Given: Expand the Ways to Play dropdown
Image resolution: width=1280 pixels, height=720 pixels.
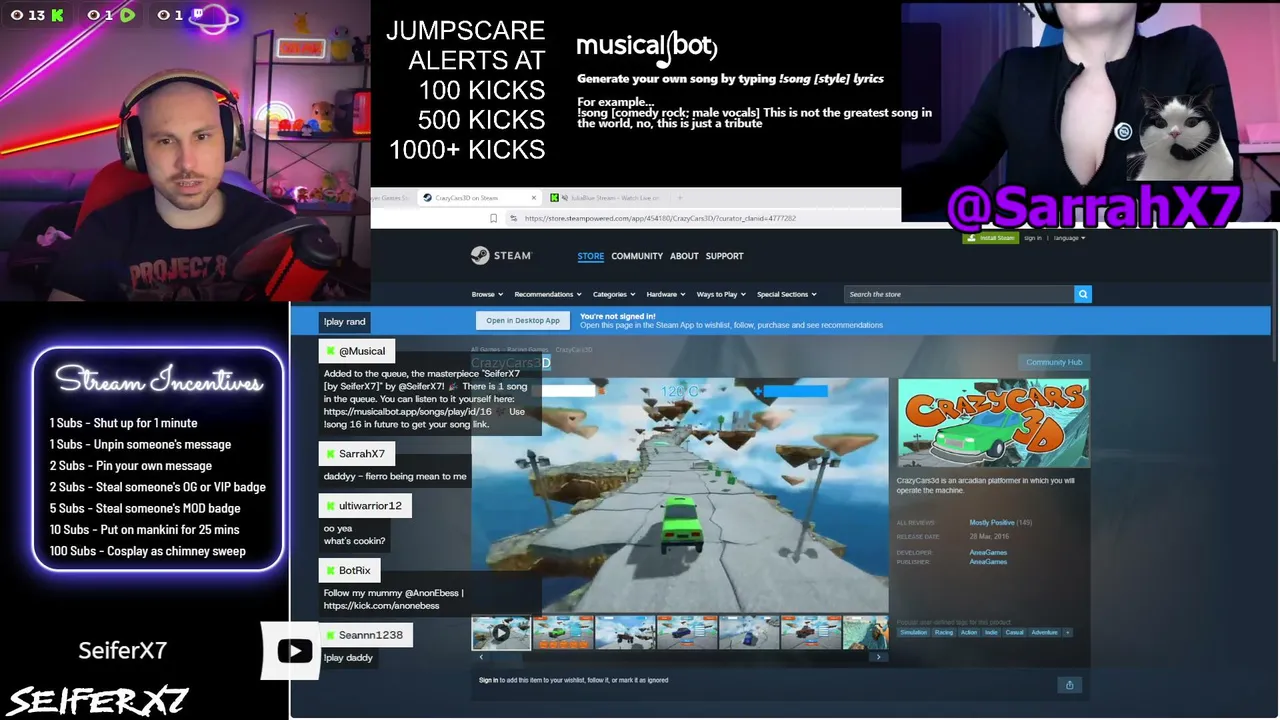Looking at the screenshot, I should pos(721,294).
